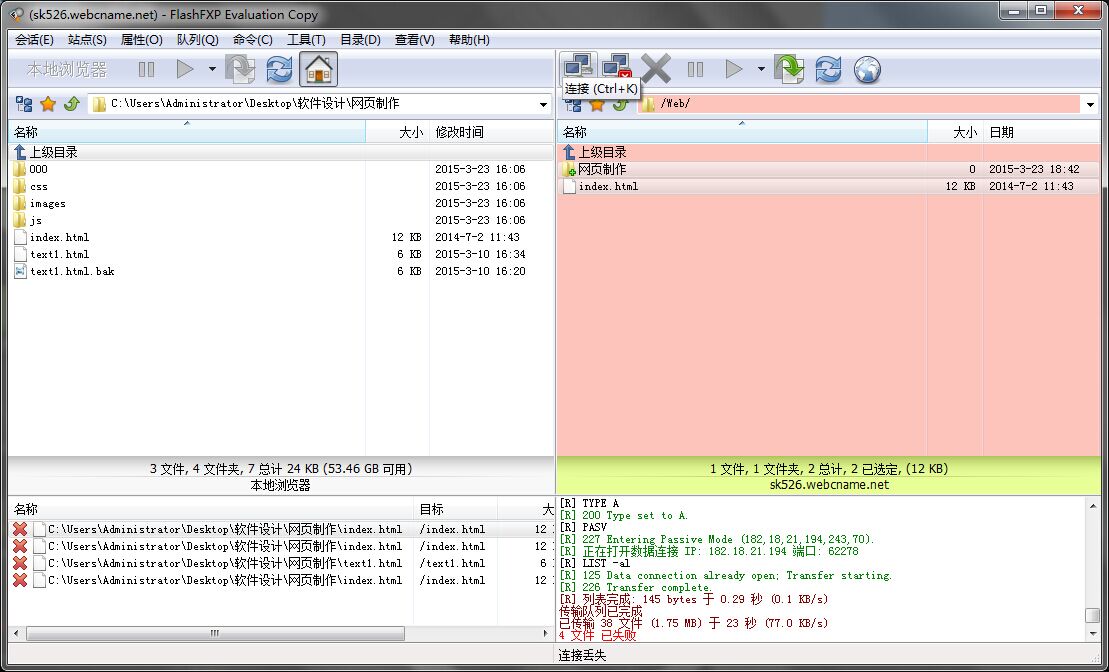Image resolution: width=1109 pixels, height=672 pixels.
Task: Click the play icon in the local toolbar
Action: click(x=185, y=69)
